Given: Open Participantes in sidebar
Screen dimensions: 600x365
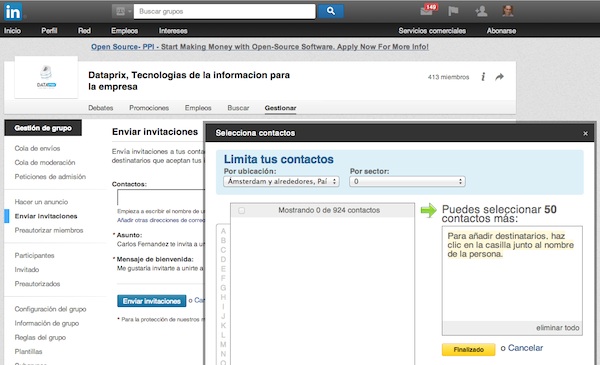Looking at the screenshot, I should (x=34, y=256).
